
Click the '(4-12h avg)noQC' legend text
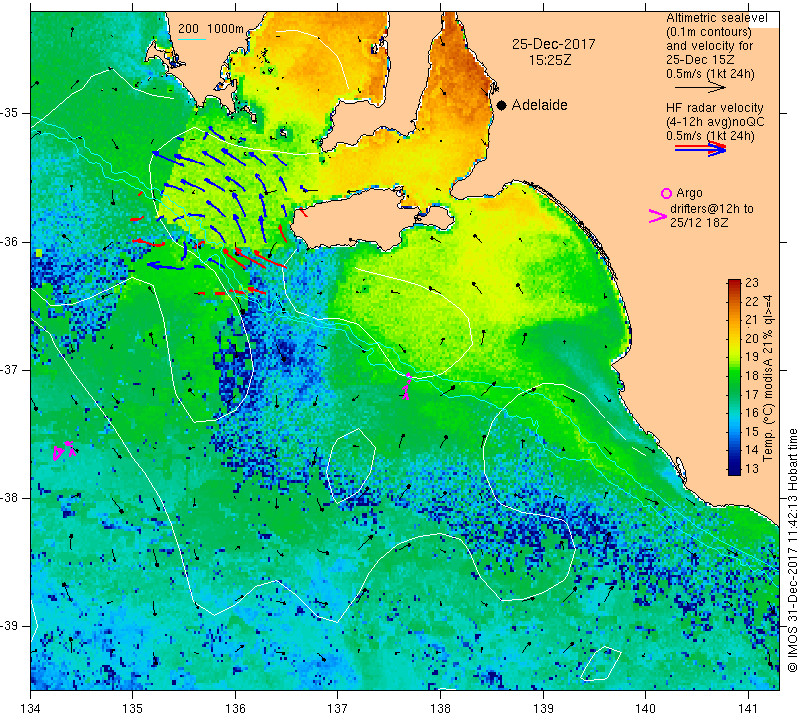pos(715,122)
